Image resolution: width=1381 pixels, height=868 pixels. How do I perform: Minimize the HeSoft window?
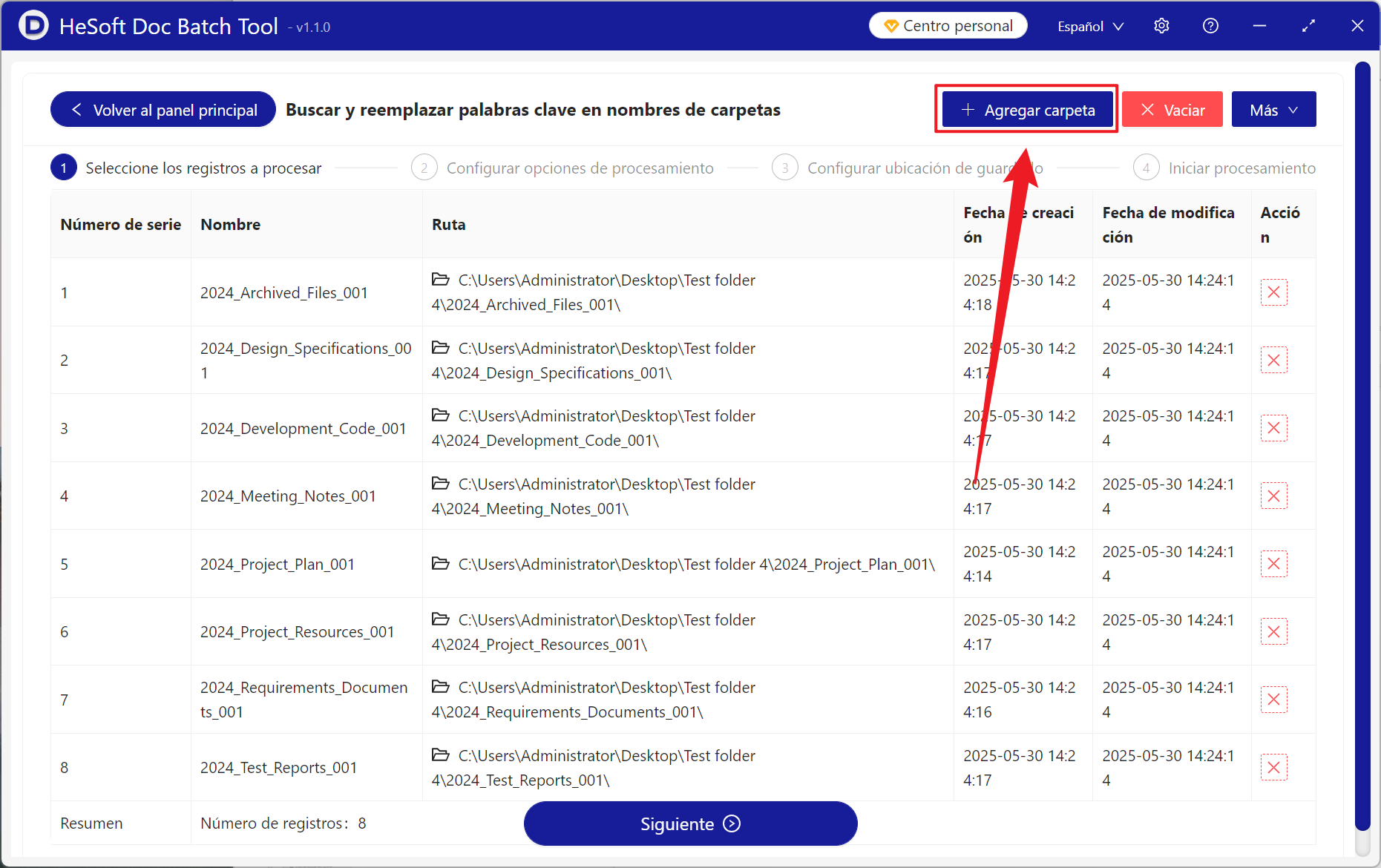1259,26
